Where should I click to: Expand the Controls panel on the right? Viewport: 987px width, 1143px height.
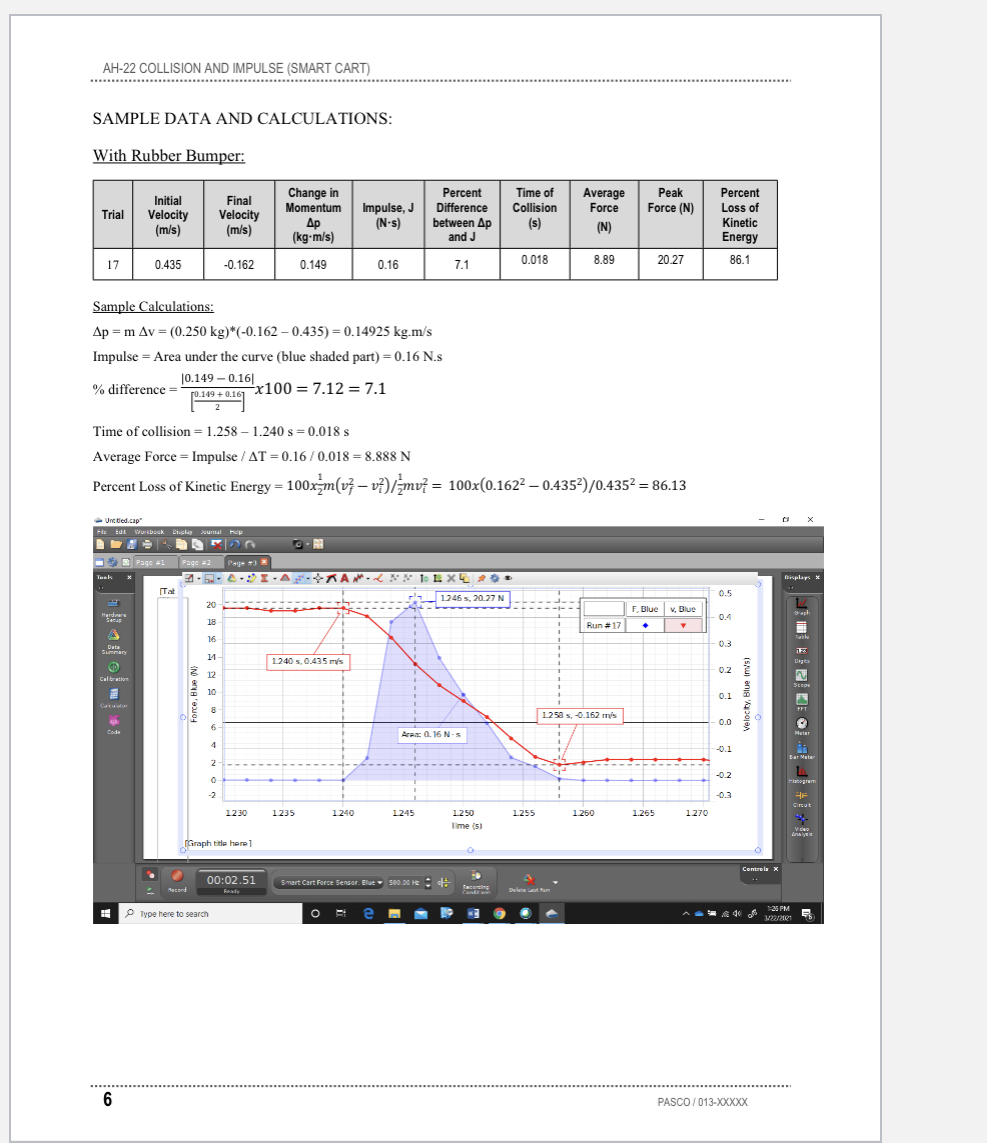tap(754, 869)
